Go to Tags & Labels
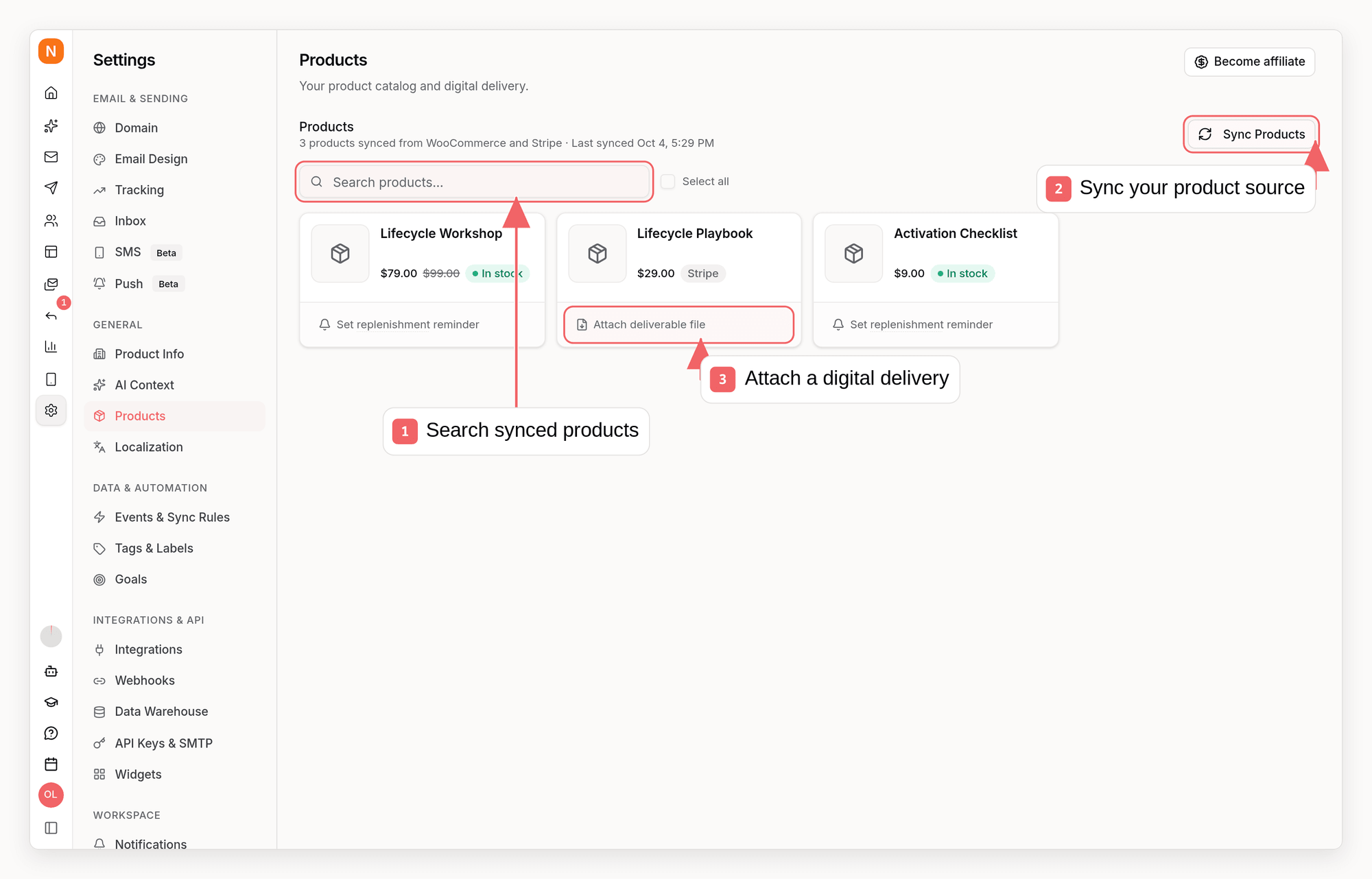 coord(175,549)
